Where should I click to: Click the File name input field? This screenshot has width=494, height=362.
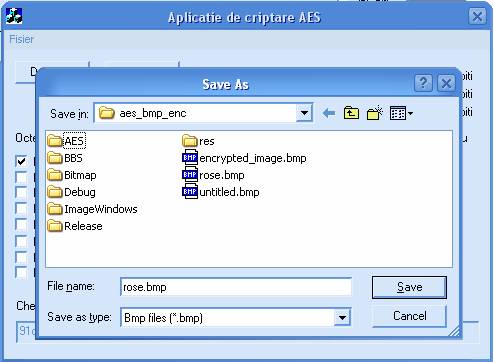tap(236, 287)
